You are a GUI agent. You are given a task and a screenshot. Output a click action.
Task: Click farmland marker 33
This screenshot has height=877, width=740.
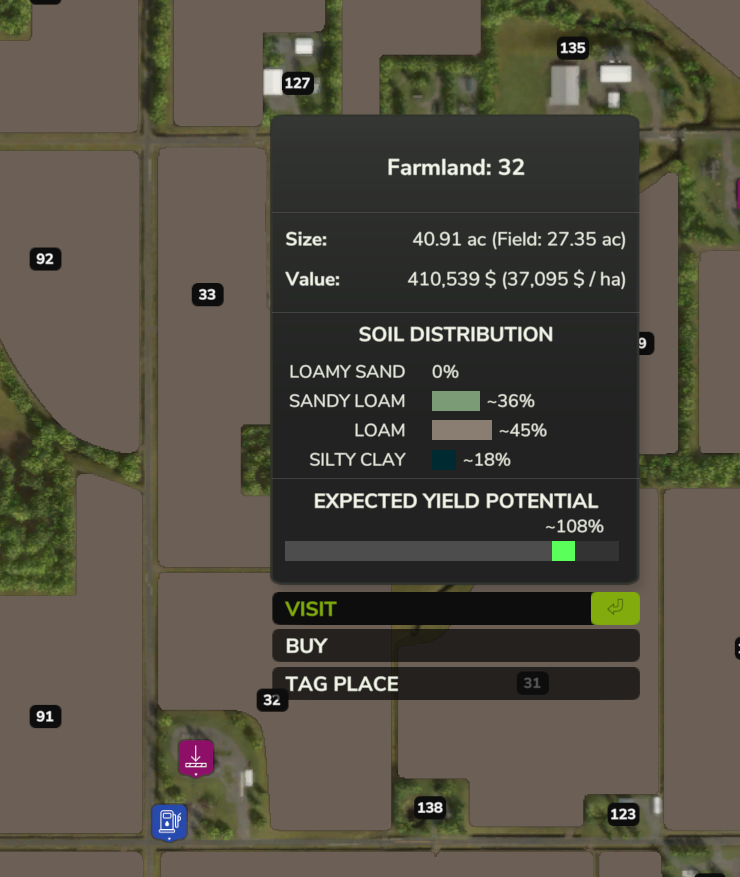click(x=208, y=295)
